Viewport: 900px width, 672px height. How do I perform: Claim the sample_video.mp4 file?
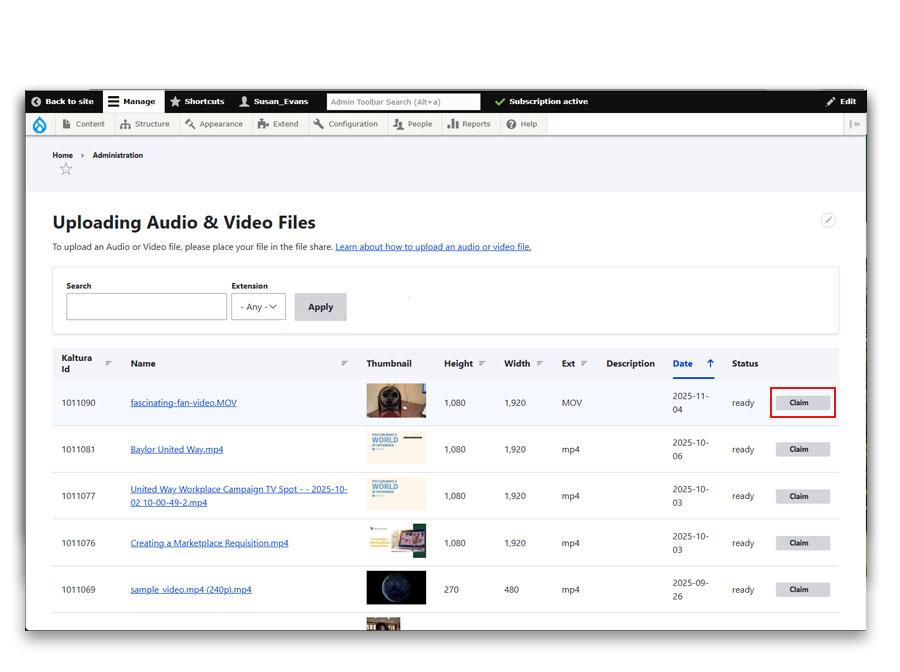pos(802,589)
